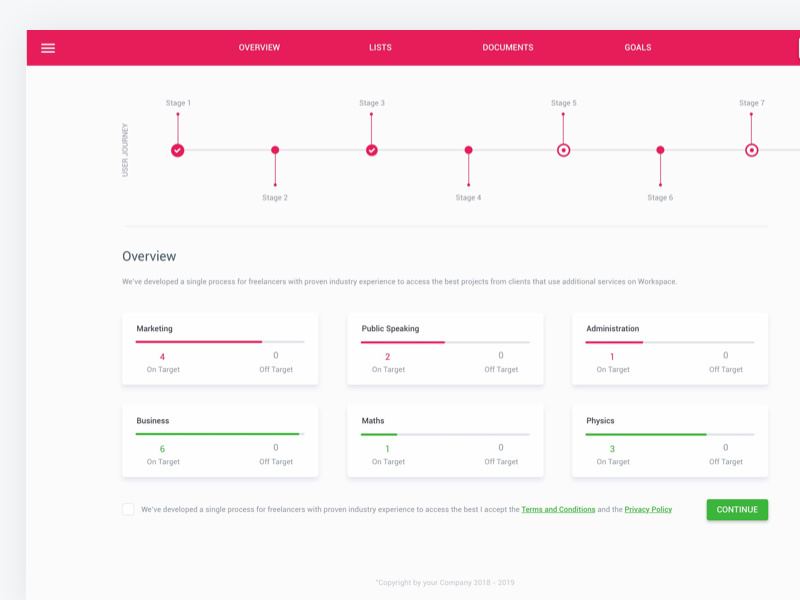Click the Stage 6 dot marker
800x600 pixels.
point(660,150)
